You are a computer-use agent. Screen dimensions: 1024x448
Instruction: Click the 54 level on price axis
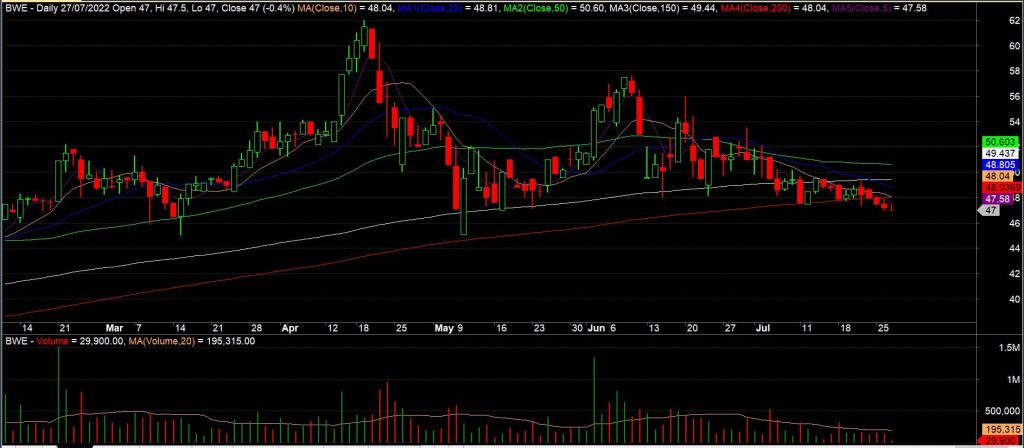(1015, 122)
